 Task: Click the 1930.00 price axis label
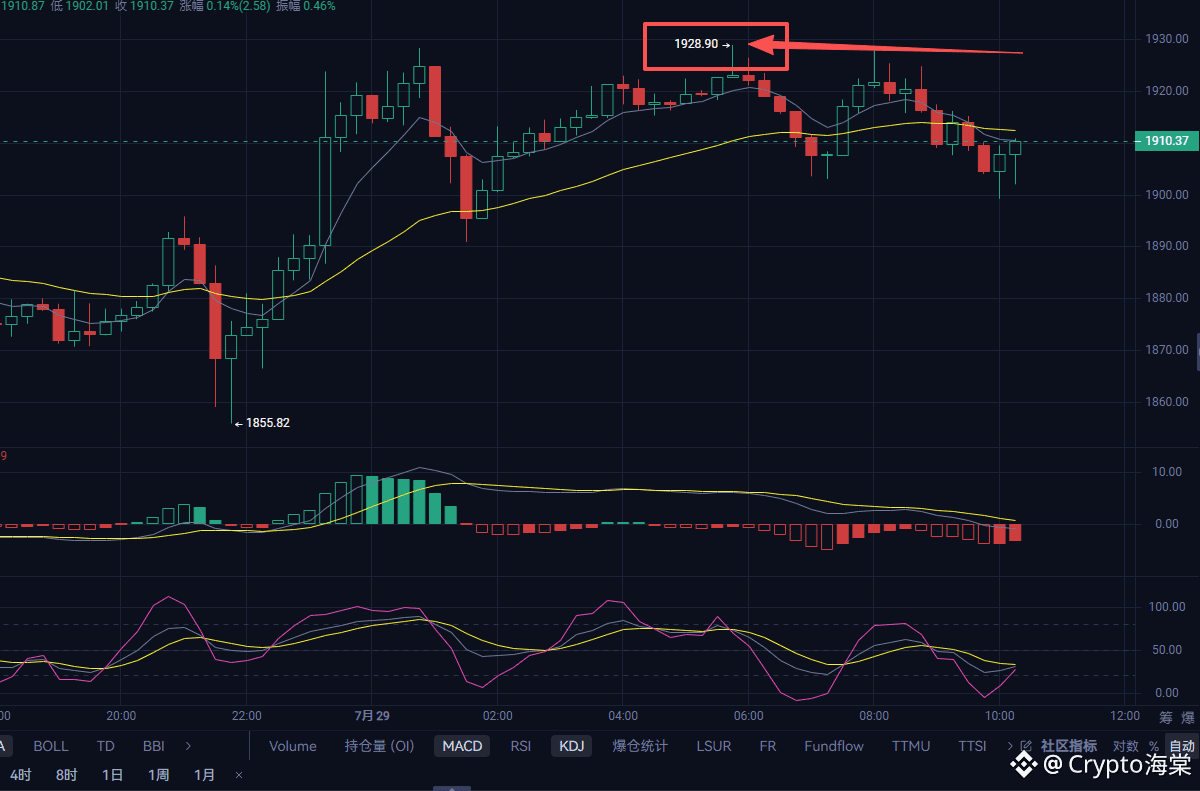[1167, 39]
